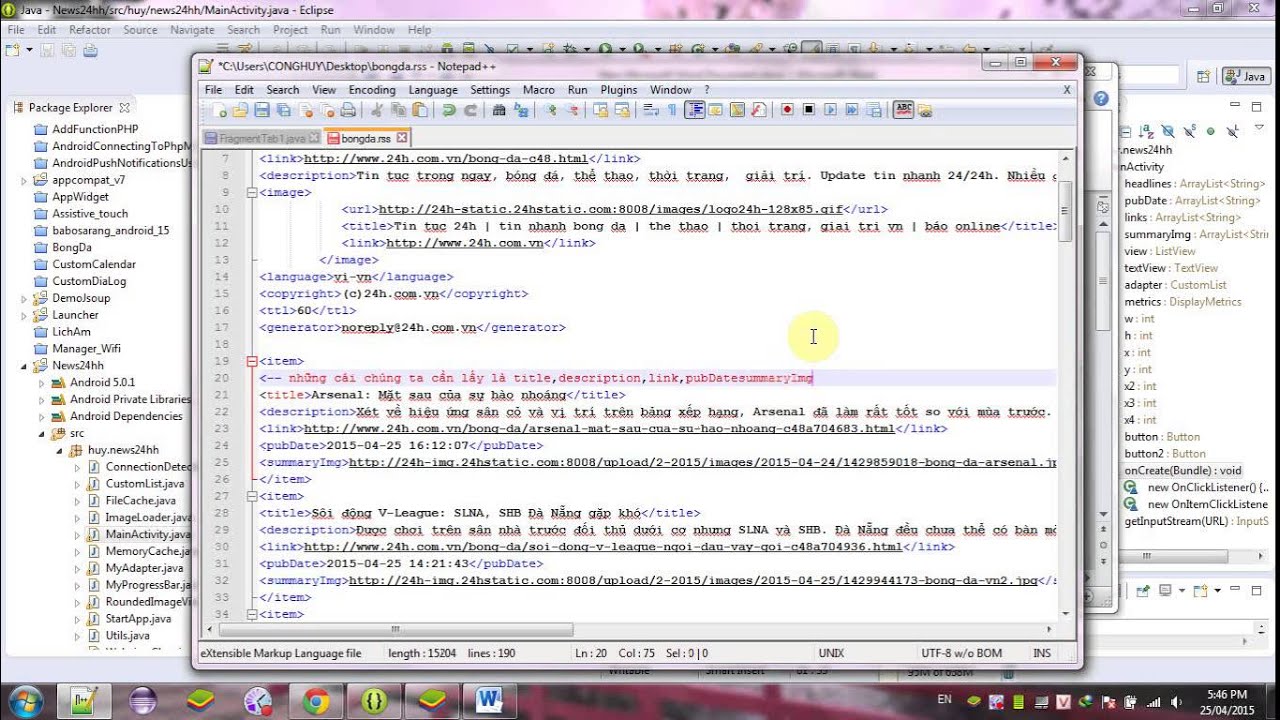
Task: Collapse the src folder in Package Explorer
Action: 41,433
